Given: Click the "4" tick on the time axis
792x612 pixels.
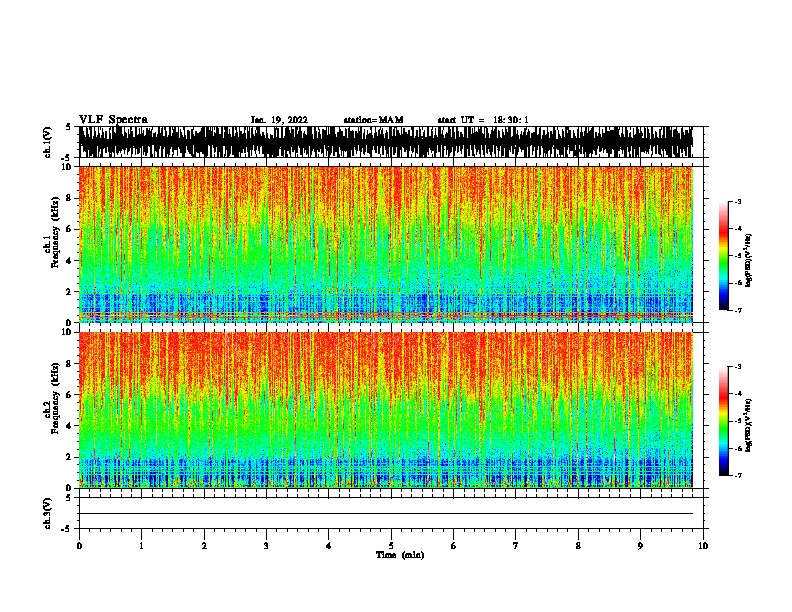Looking at the screenshot, I should (x=329, y=546).
